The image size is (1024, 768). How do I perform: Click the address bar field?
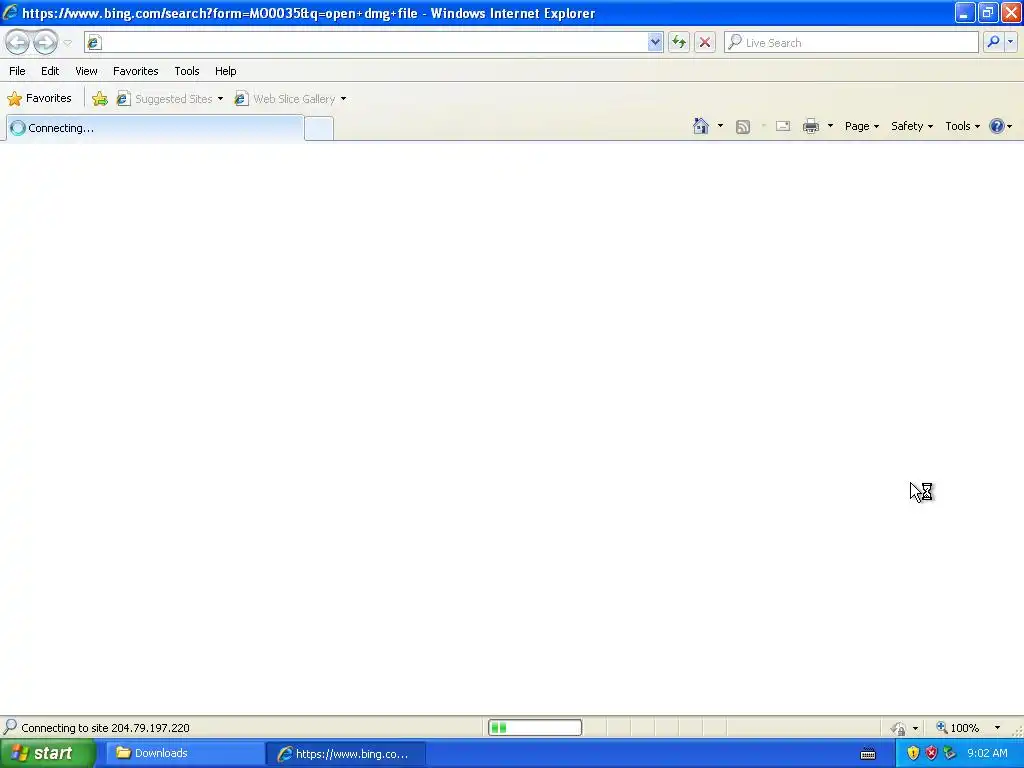point(374,42)
